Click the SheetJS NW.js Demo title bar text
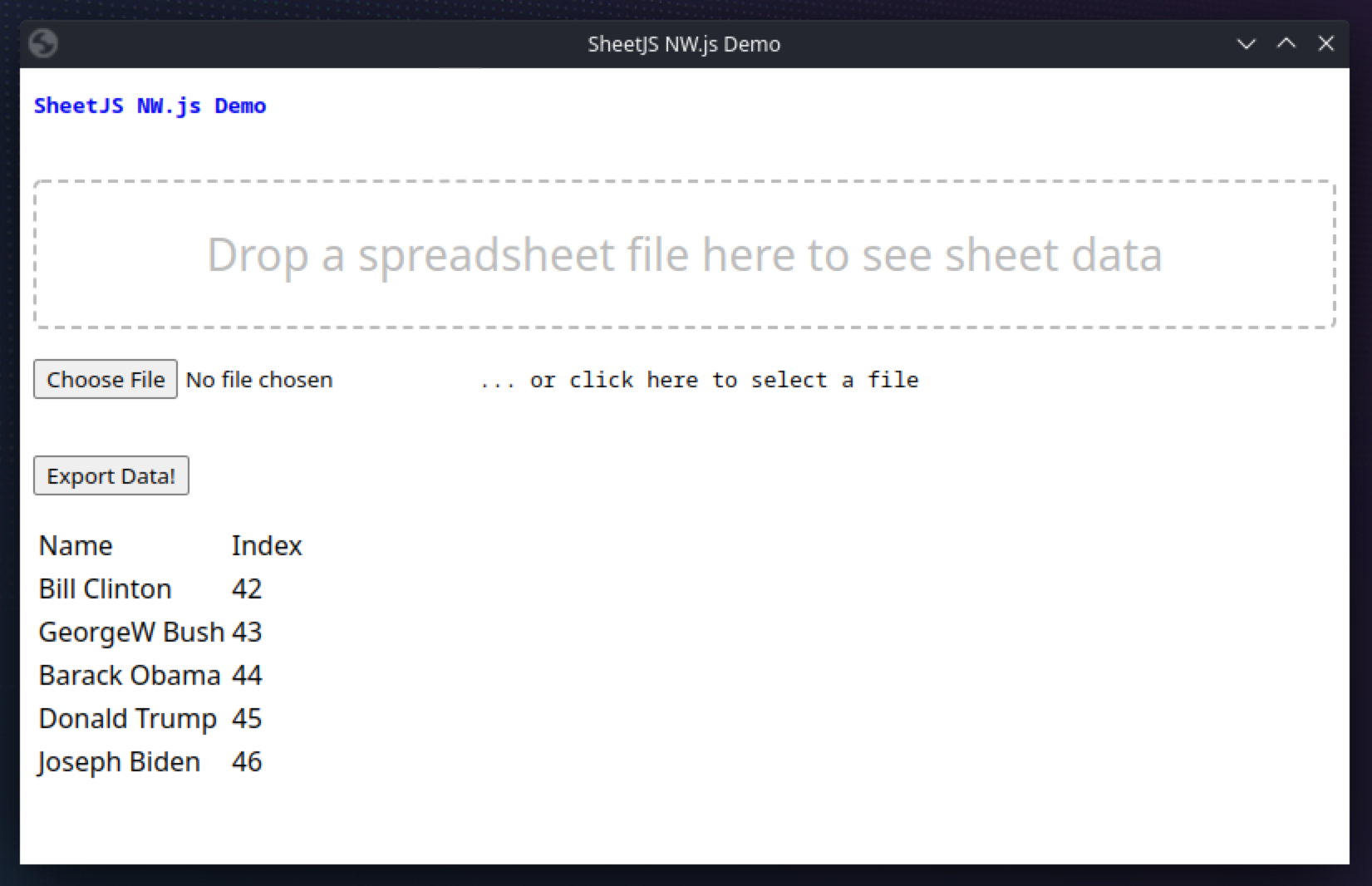The image size is (1372, 886). click(684, 44)
